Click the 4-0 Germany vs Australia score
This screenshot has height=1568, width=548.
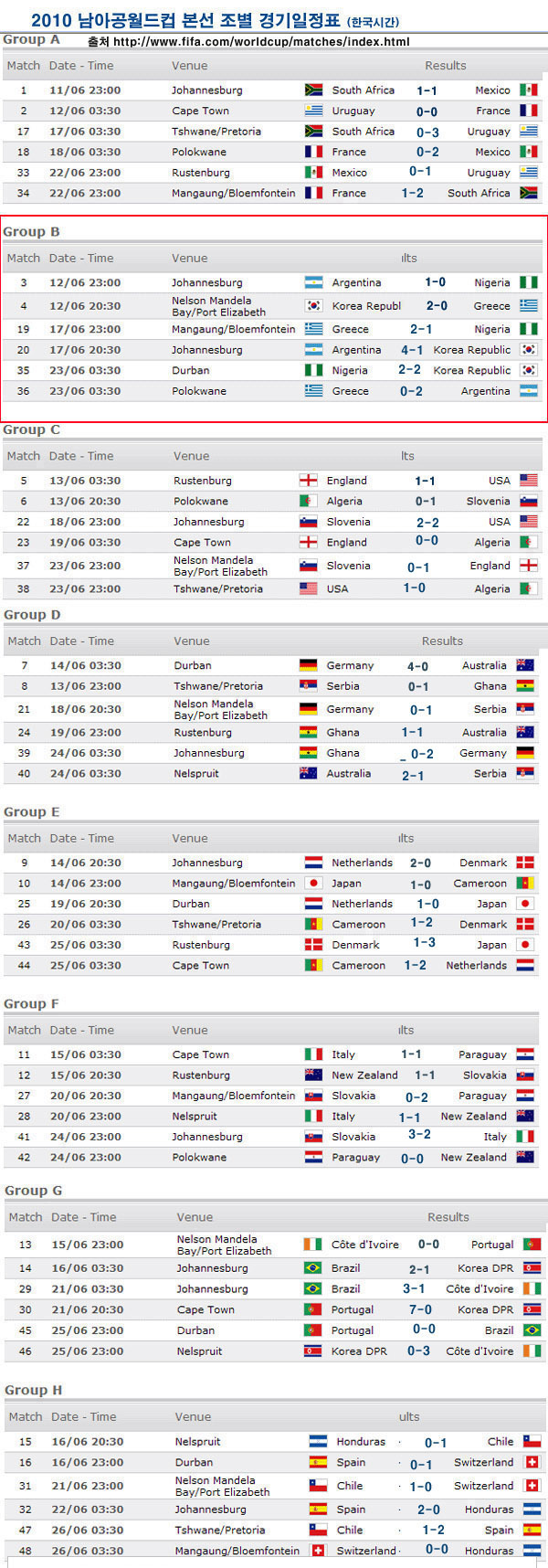pyautogui.click(x=417, y=666)
